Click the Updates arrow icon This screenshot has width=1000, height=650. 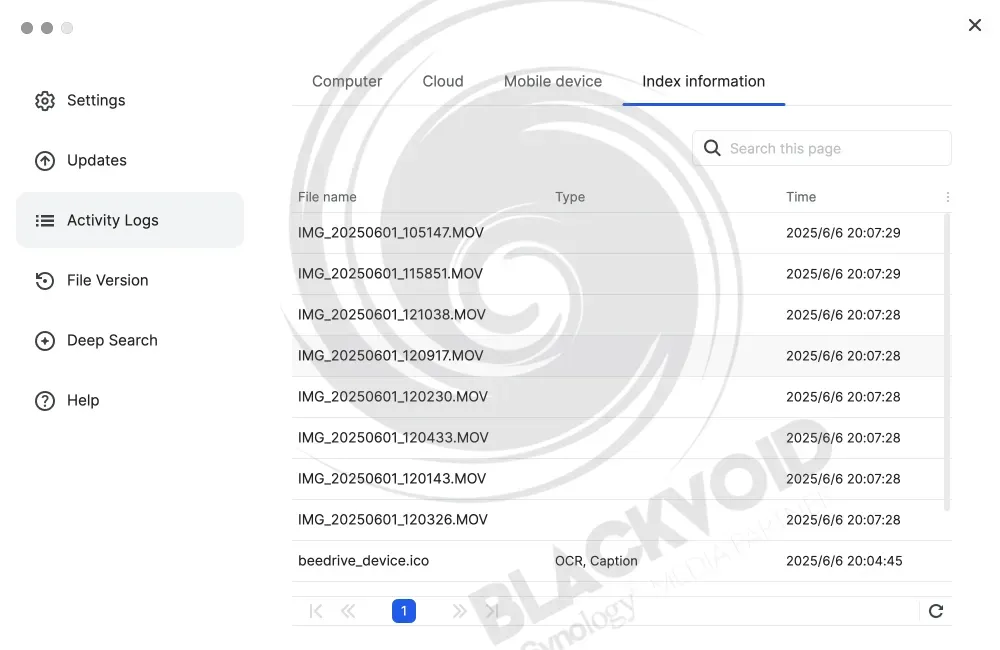45,161
